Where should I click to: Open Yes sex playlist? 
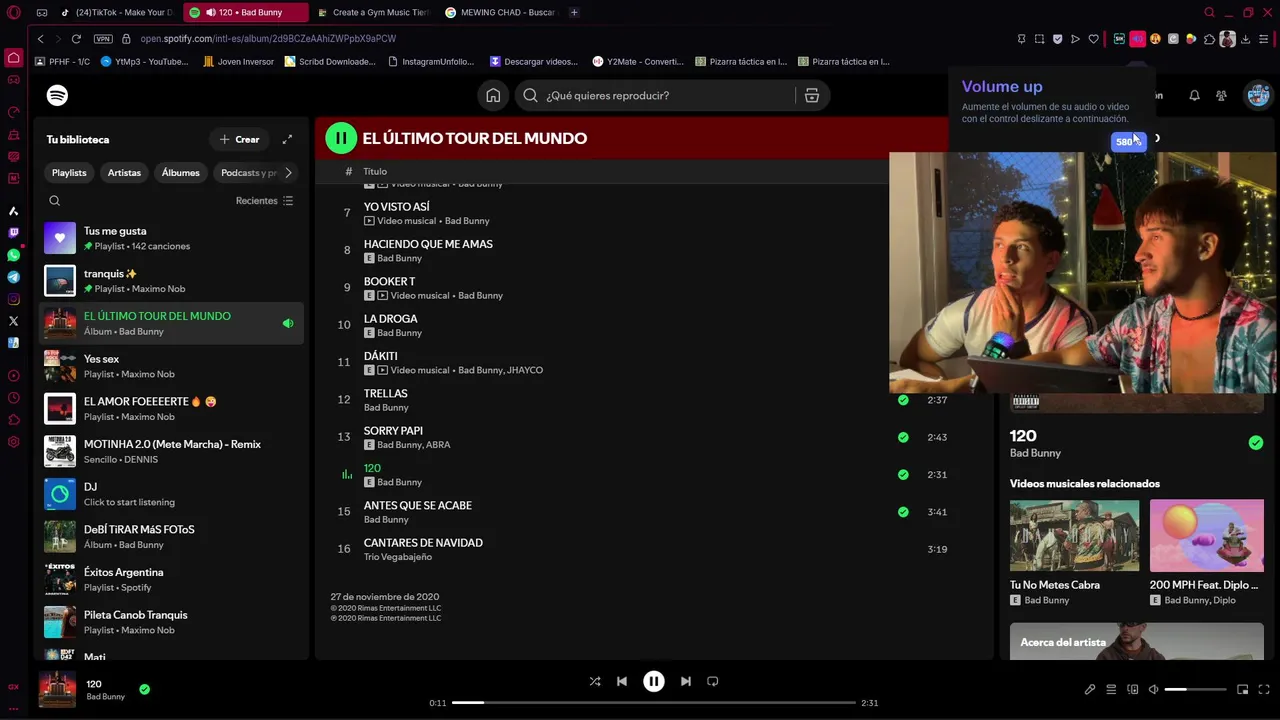172,366
